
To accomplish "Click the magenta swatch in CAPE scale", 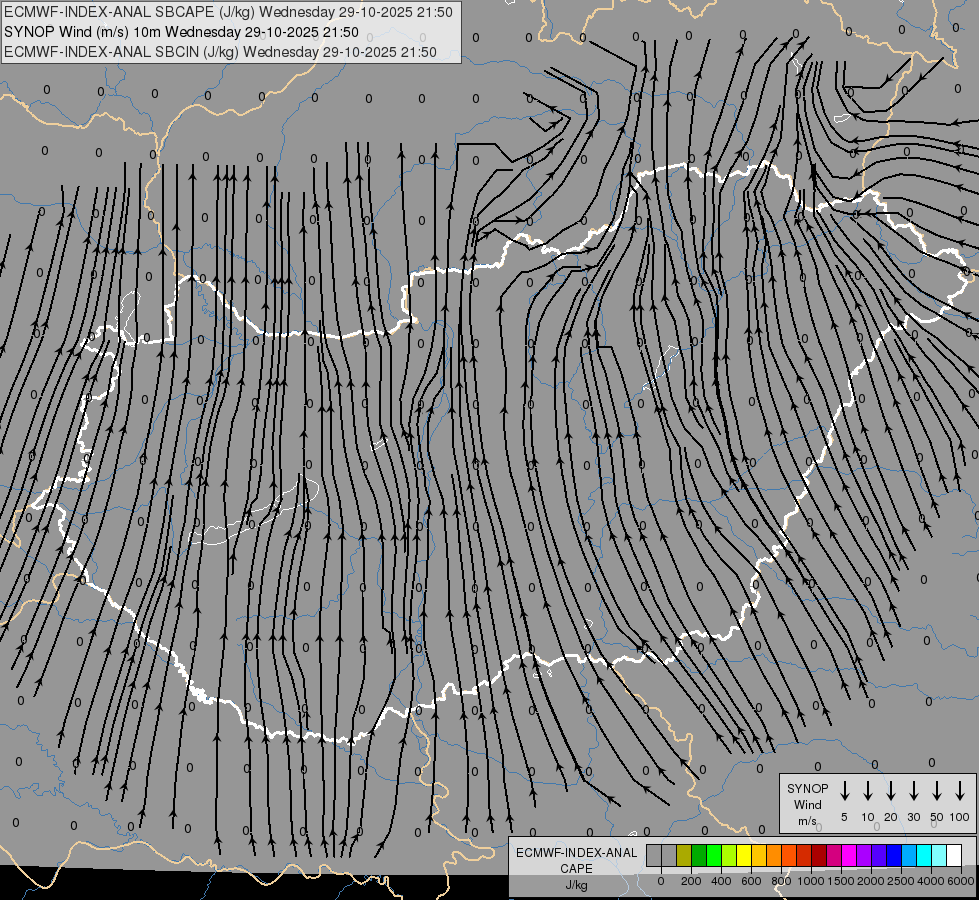I will [849, 855].
